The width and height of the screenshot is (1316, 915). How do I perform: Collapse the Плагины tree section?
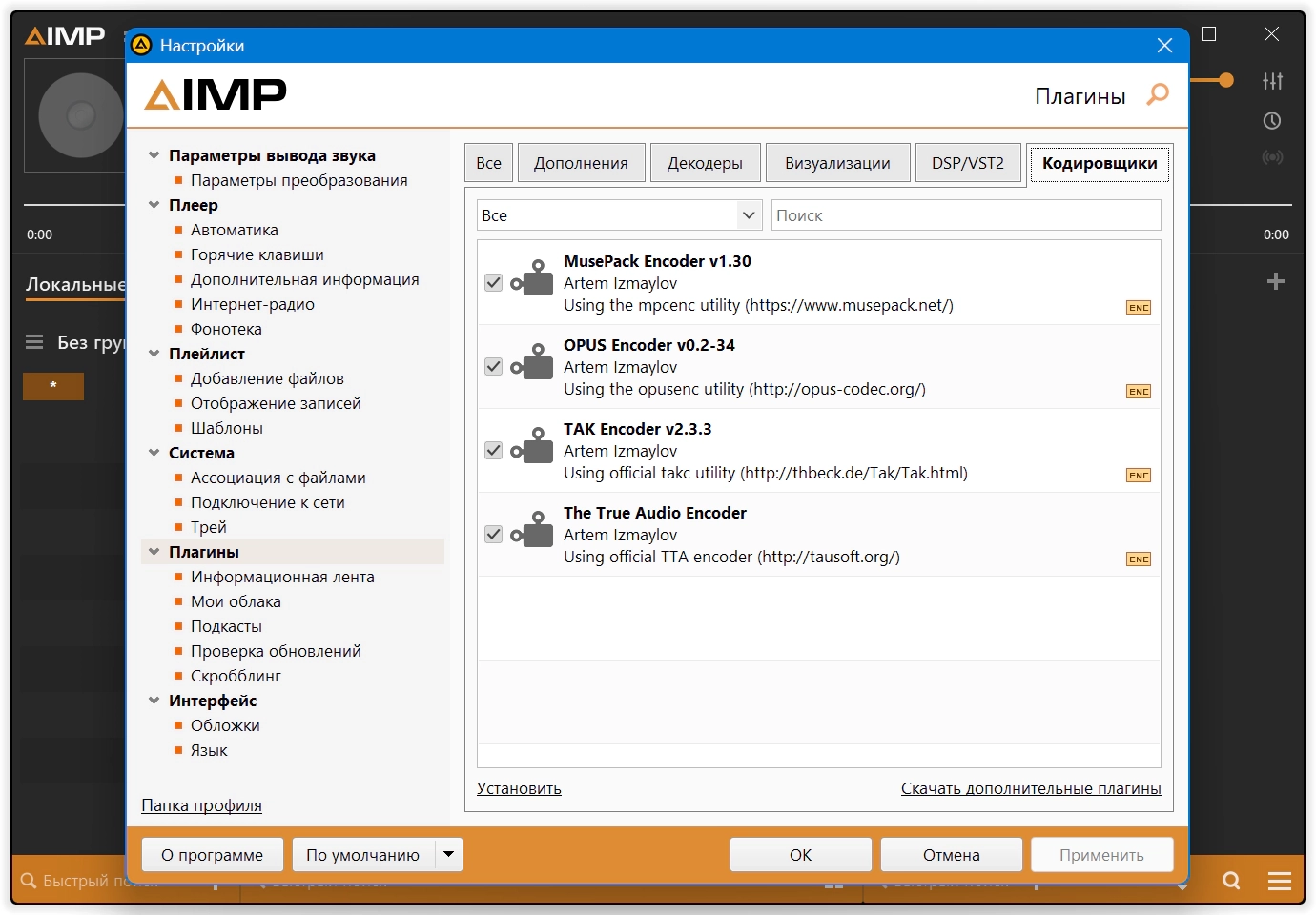(154, 552)
